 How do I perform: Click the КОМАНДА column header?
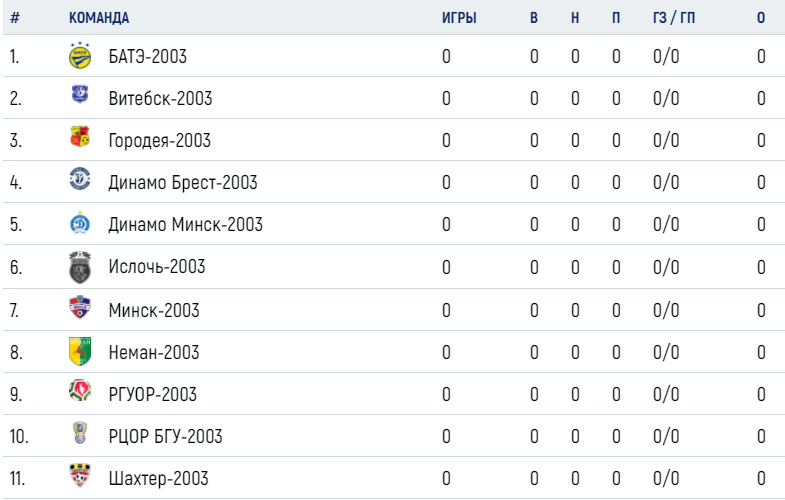click(99, 18)
